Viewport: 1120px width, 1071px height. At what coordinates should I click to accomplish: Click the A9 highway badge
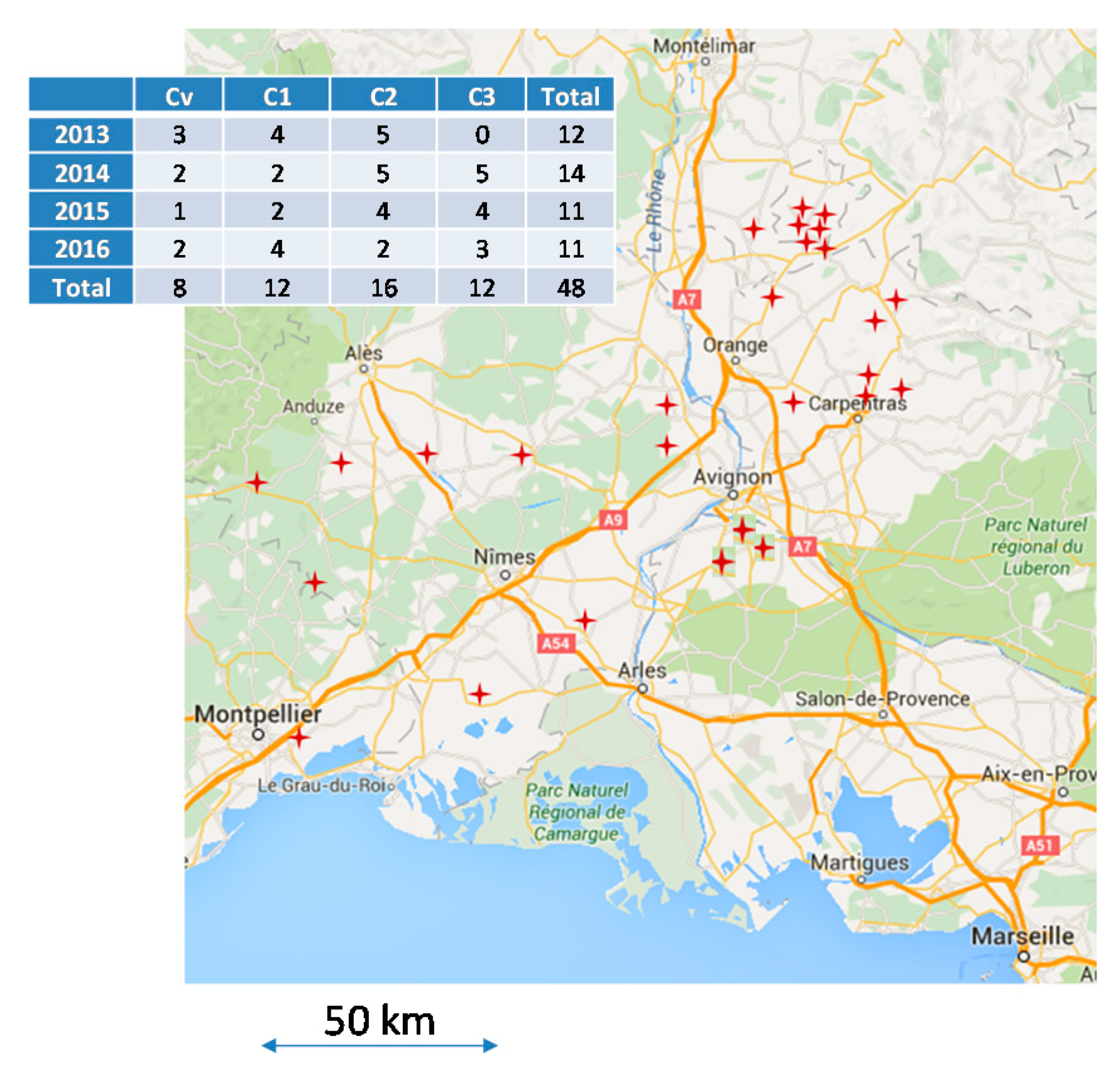tap(612, 519)
